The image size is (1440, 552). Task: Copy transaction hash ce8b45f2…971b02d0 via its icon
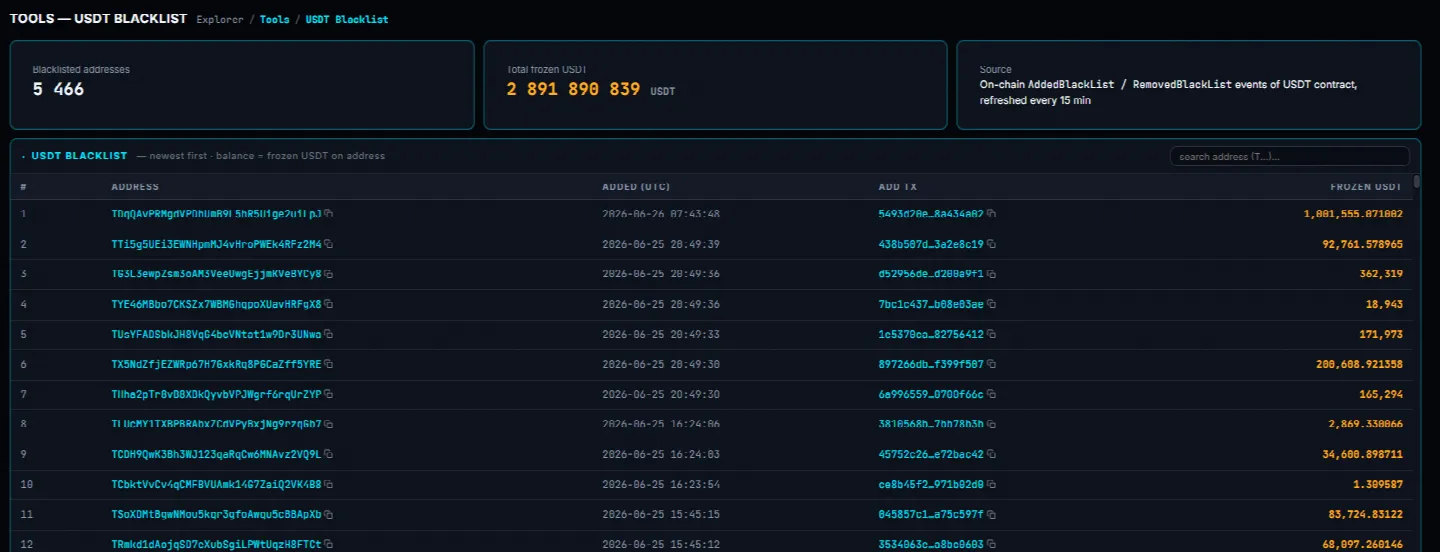click(992, 484)
